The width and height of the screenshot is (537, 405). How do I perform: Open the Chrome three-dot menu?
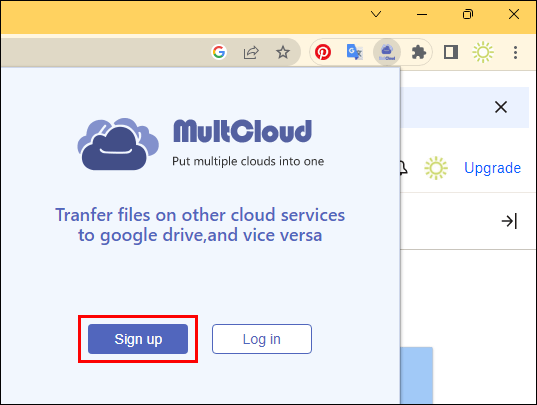pyautogui.click(x=515, y=52)
